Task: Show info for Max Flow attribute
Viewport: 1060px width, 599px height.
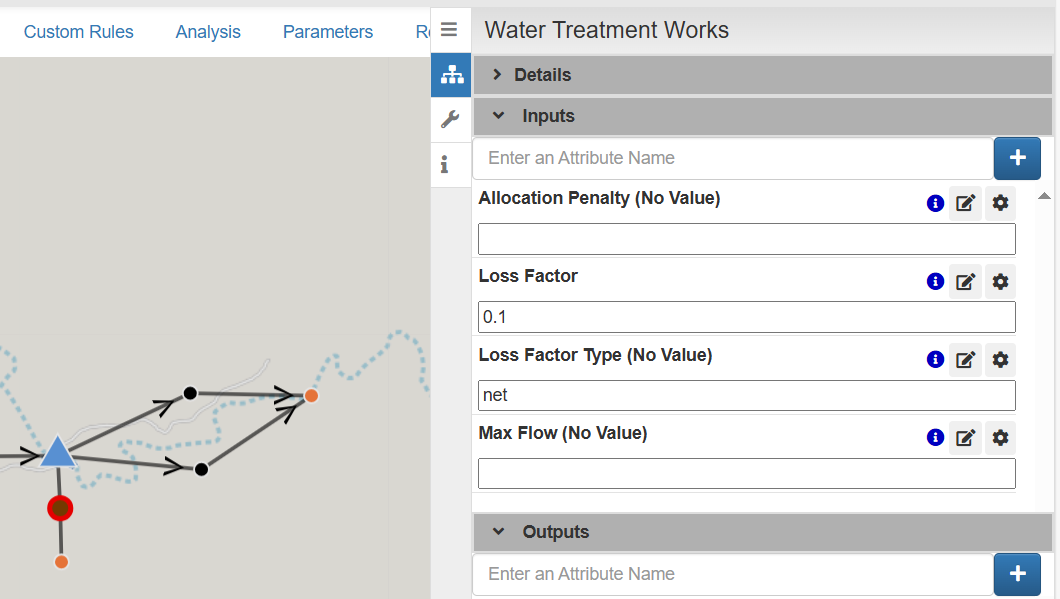Action: (x=936, y=437)
